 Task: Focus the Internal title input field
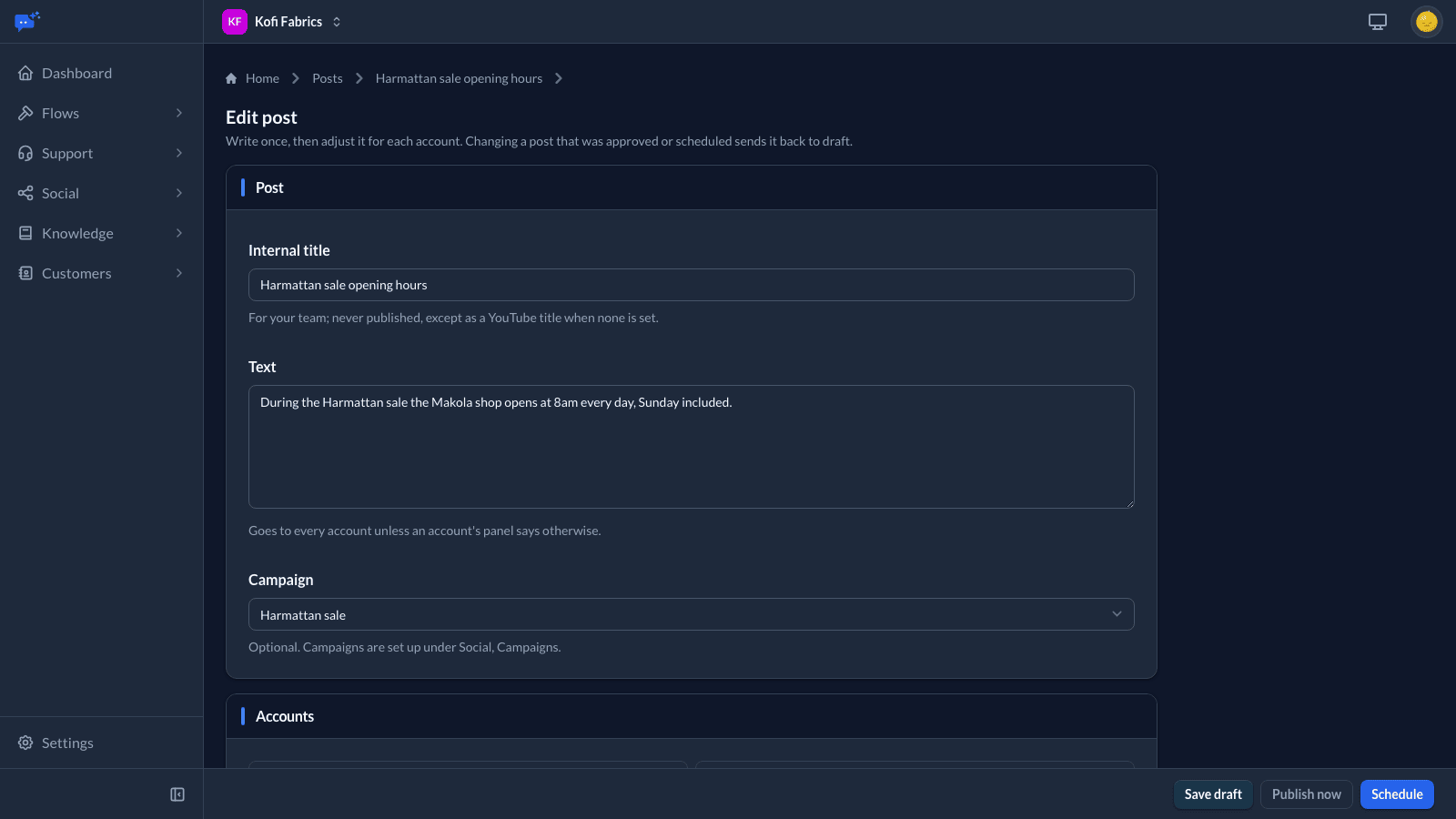(692, 285)
